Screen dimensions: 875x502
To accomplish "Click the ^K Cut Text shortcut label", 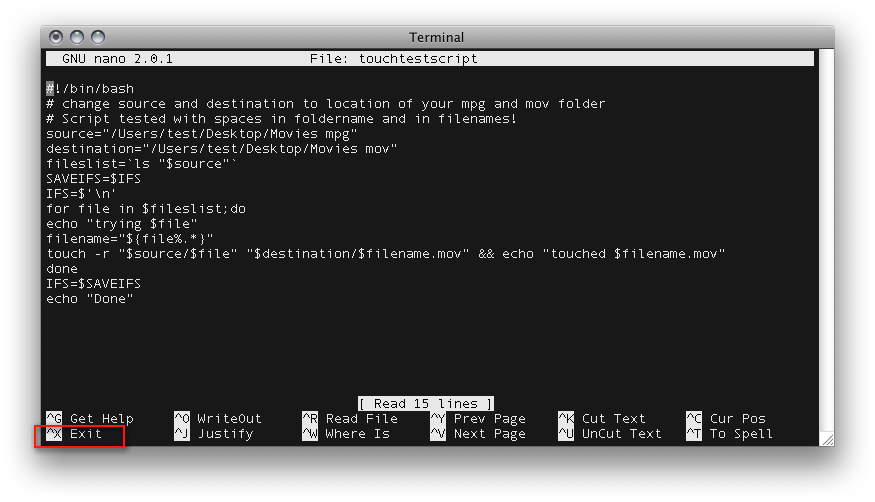I will [x=602, y=418].
